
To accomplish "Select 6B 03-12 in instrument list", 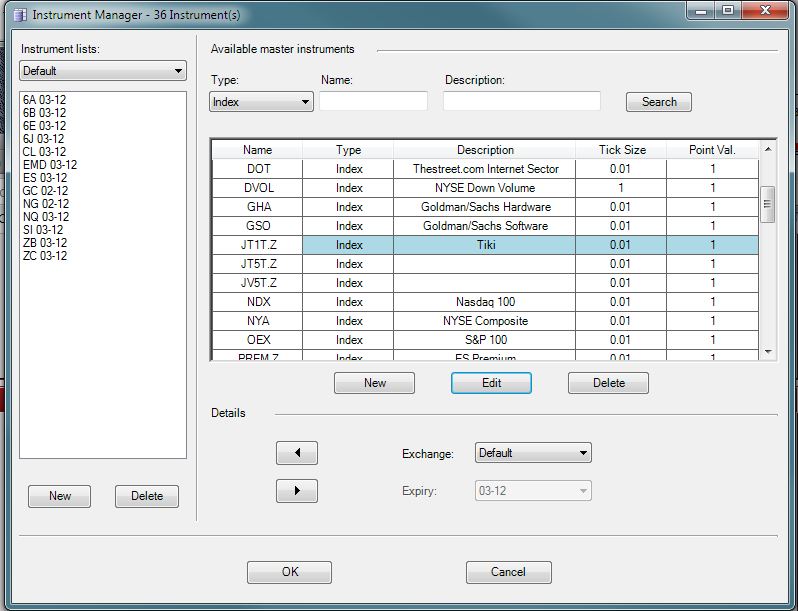I will [44, 113].
